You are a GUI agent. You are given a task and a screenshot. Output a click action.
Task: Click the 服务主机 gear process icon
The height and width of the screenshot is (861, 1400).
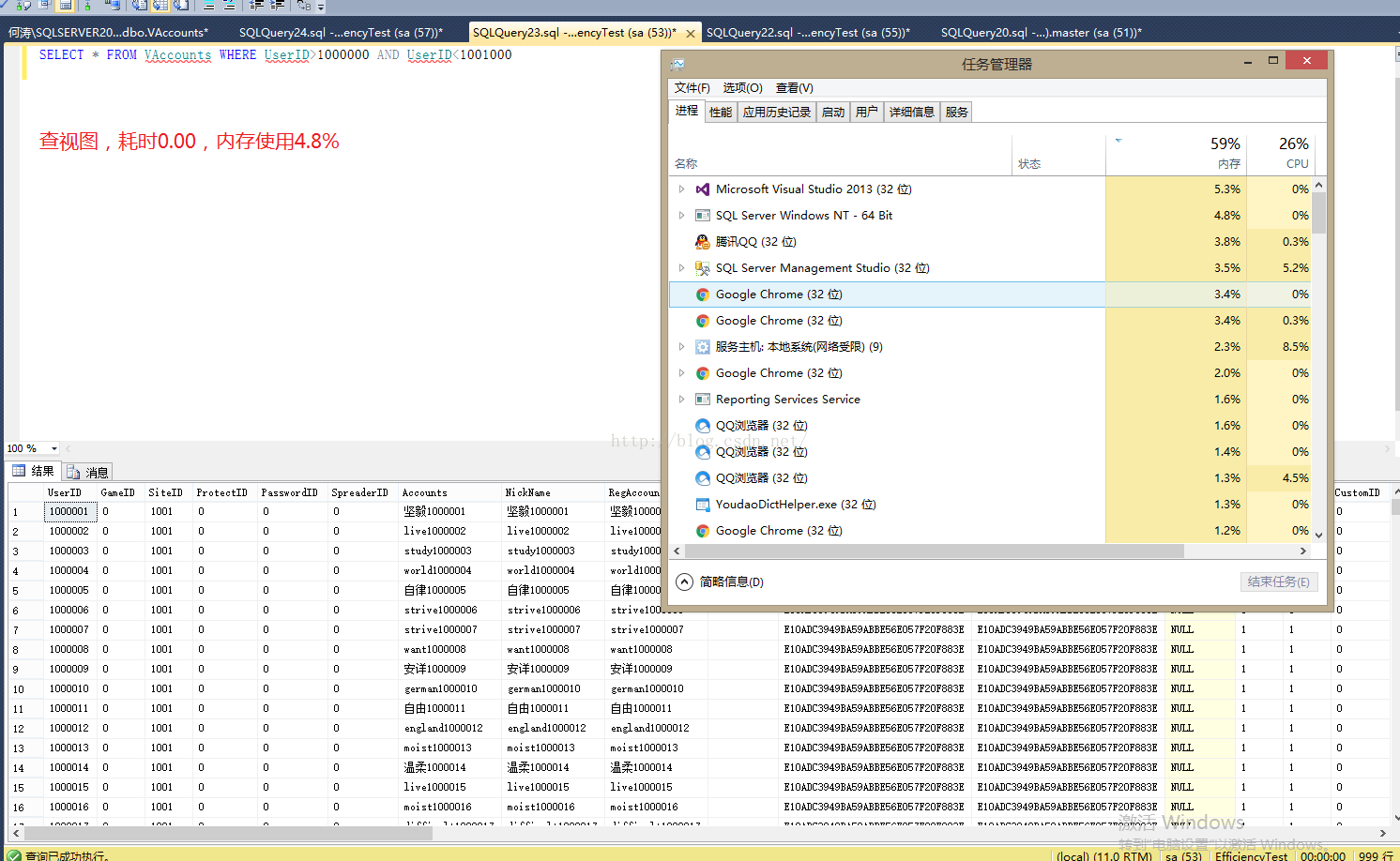[x=702, y=347]
